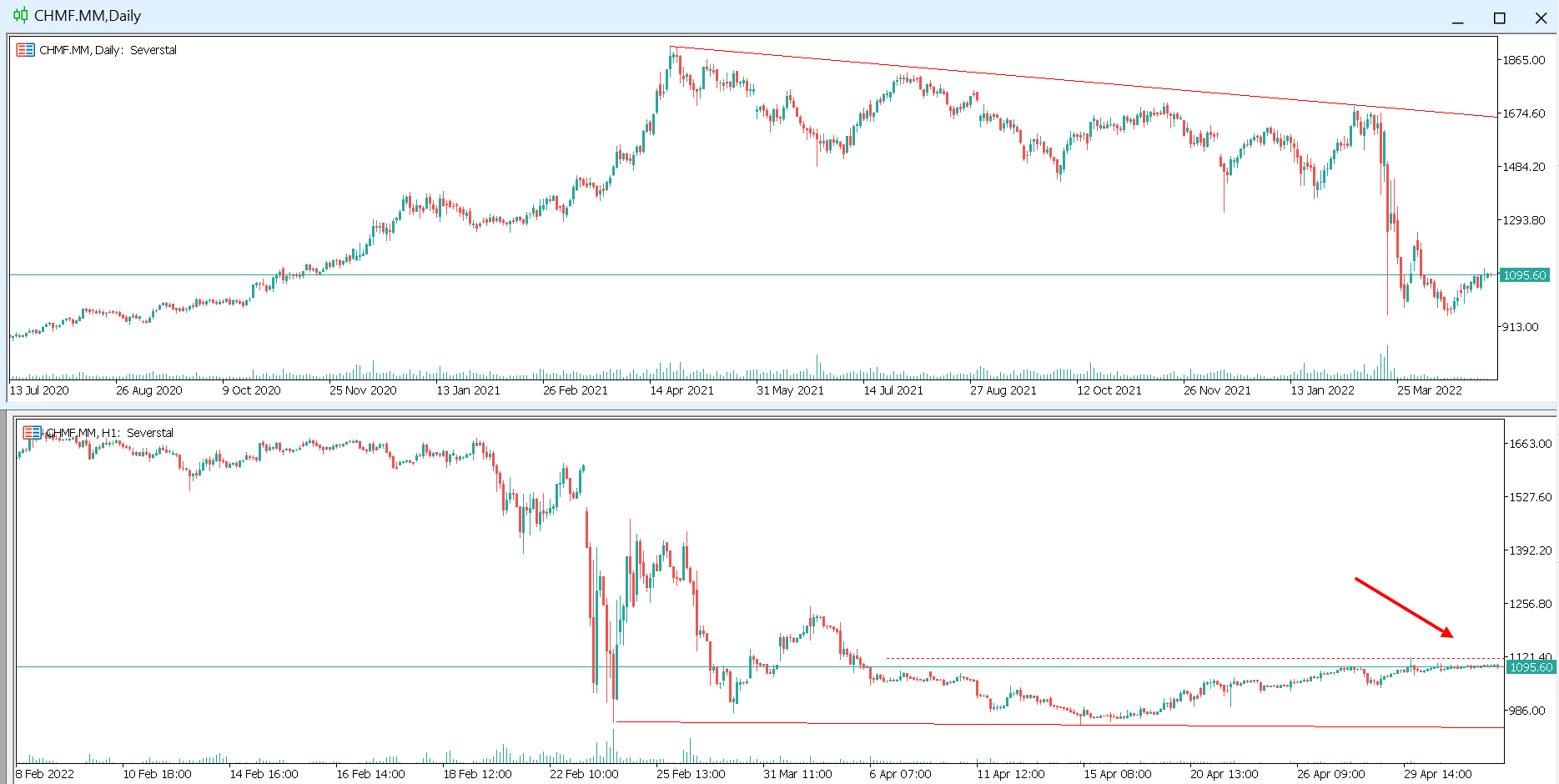The width and height of the screenshot is (1559, 784).
Task: Click the '16 Feb 14:00' label on H1 time axis
Action: coord(370,774)
